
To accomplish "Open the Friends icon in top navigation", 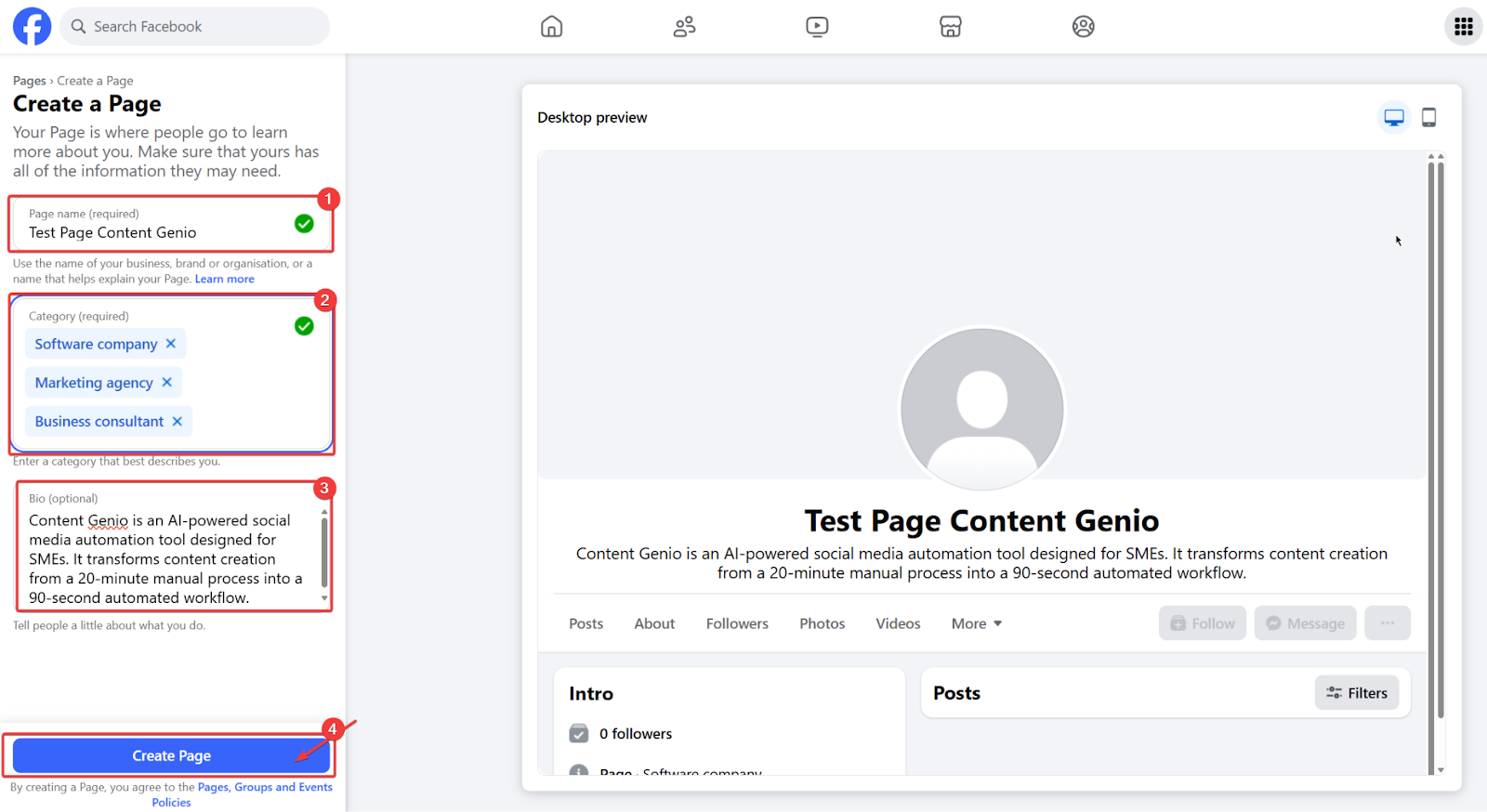I will point(684,26).
